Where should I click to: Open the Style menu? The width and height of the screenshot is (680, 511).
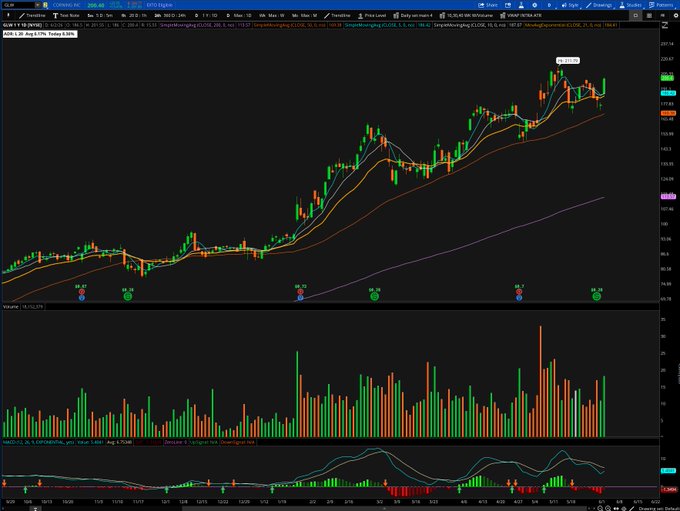[x=570, y=5]
